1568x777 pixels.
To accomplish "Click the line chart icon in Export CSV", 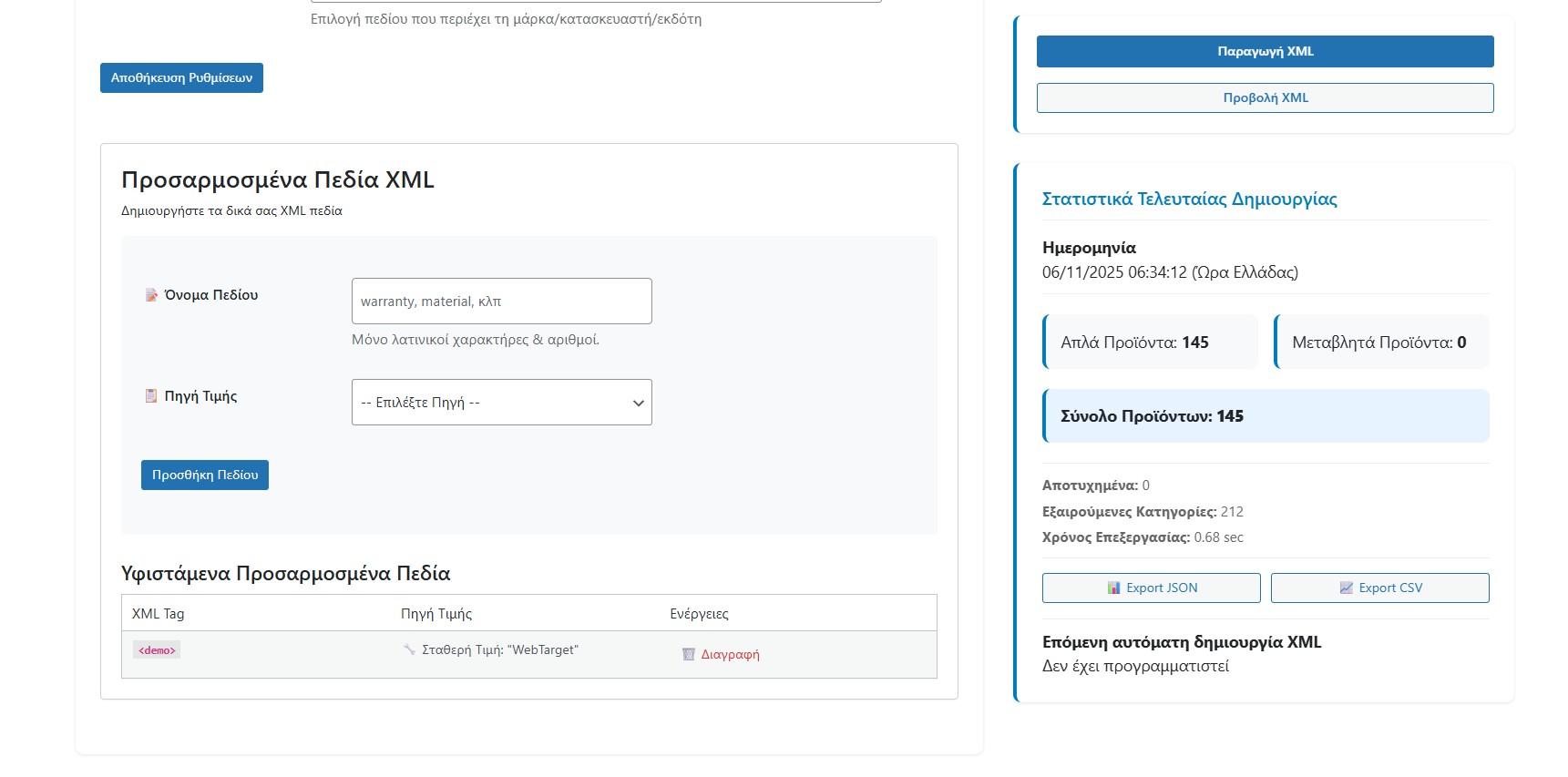I will 1346,588.
